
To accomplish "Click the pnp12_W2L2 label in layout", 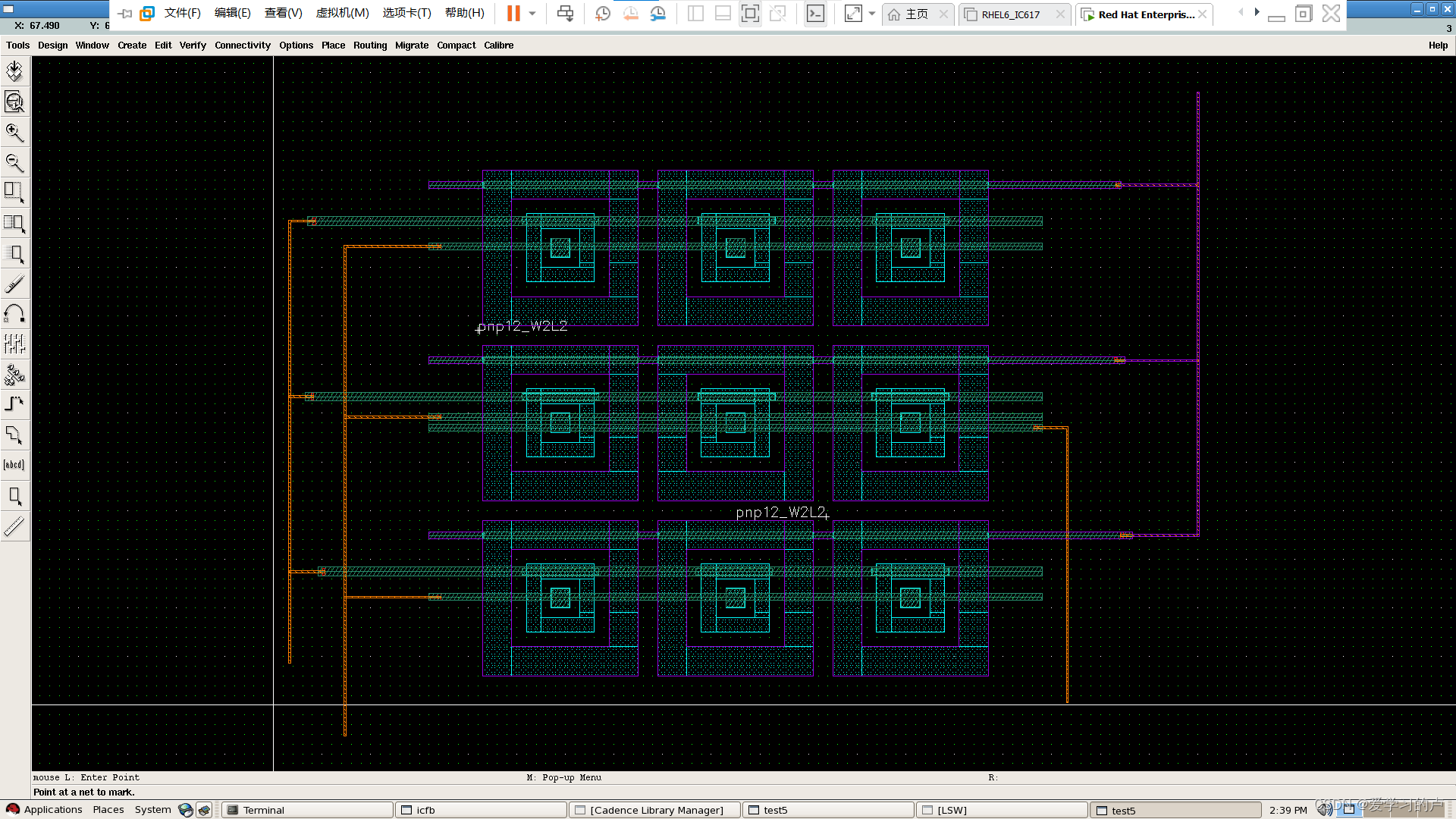I will pyautogui.click(x=522, y=326).
